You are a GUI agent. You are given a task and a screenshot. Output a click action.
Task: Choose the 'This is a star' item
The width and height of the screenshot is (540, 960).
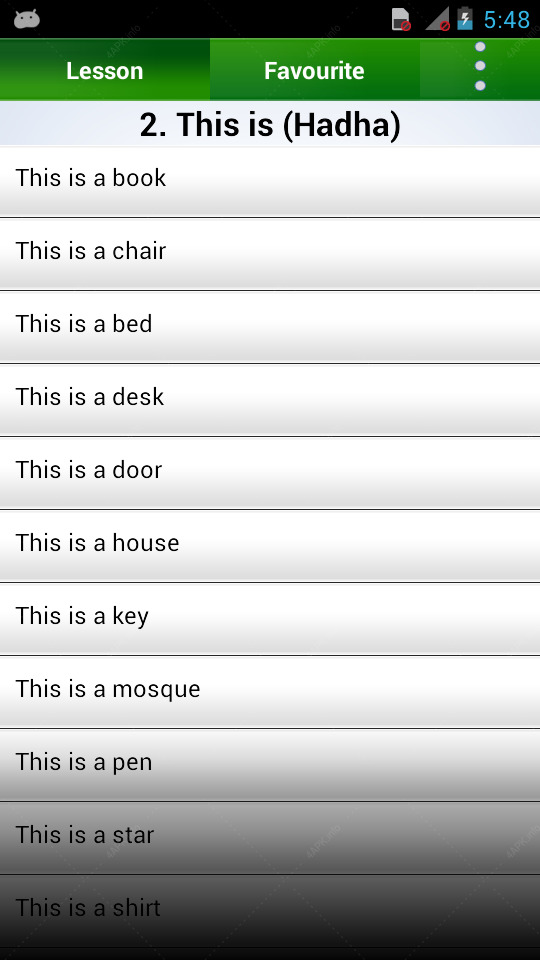(x=270, y=837)
